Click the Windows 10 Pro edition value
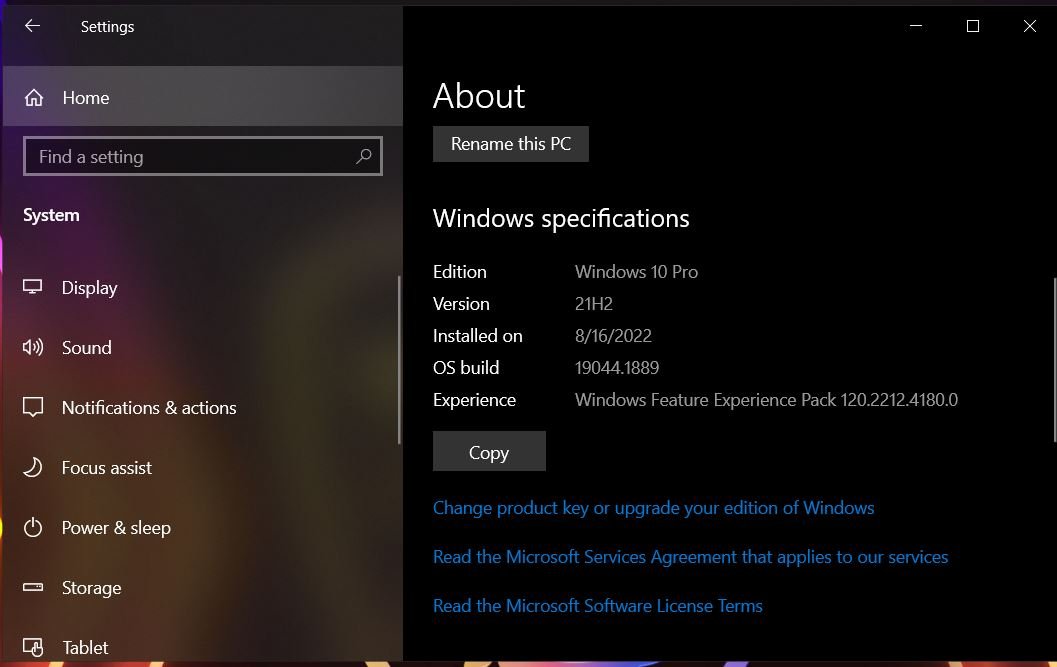The height and width of the screenshot is (667, 1057). [636, 272]
